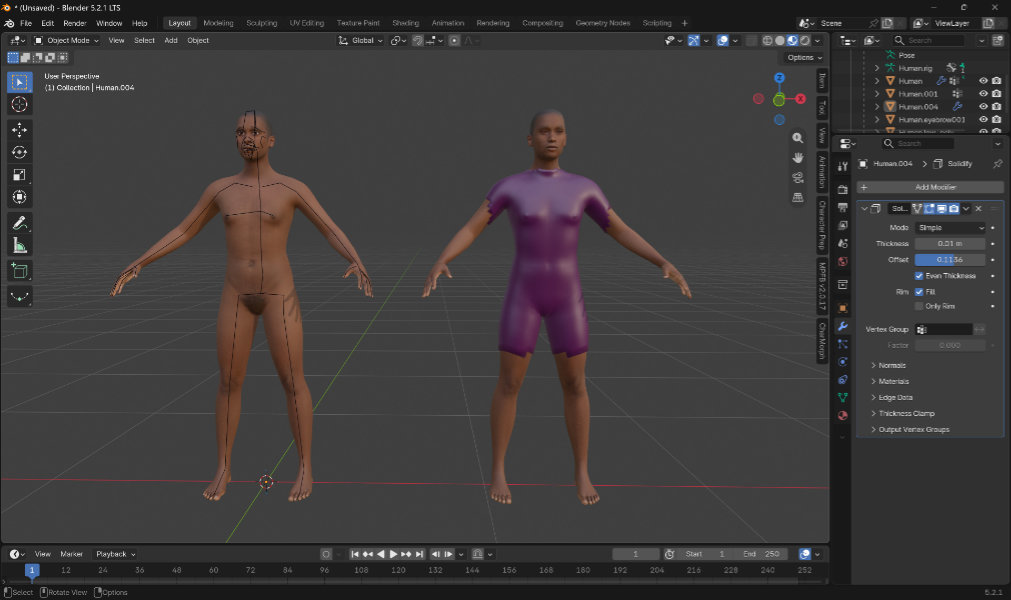Select the Select Box tool
The width and height of the screenshot is (1011, 600).
[19, 82]
